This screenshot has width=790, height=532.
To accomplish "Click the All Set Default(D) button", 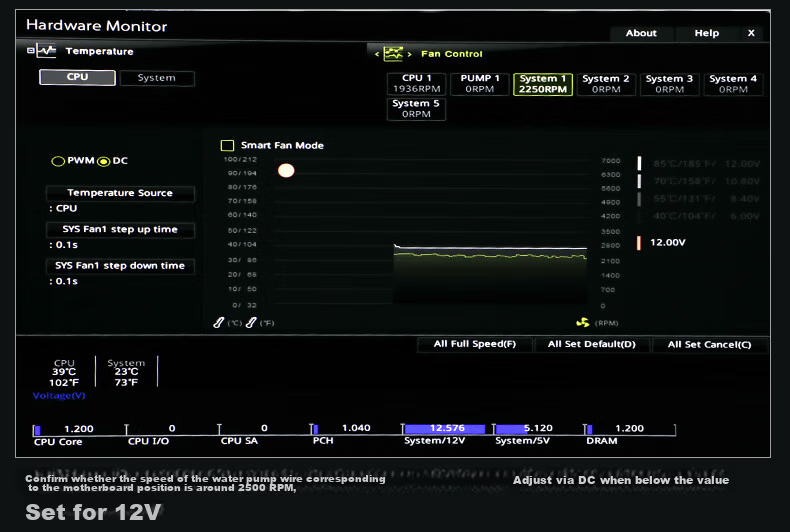I will click(x=591, y=344).
